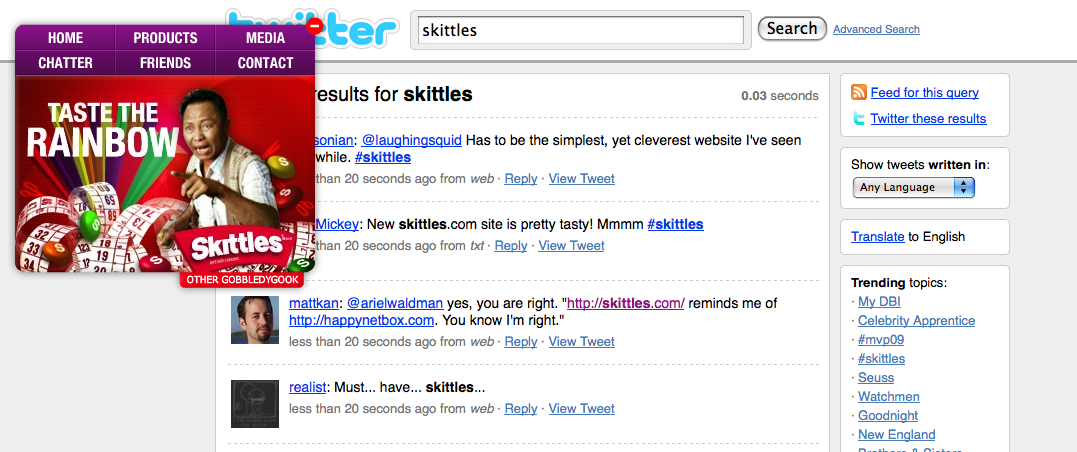The image size is (1077, 452).
Task: Open the Feed for this query link
Action: point(925,93)
